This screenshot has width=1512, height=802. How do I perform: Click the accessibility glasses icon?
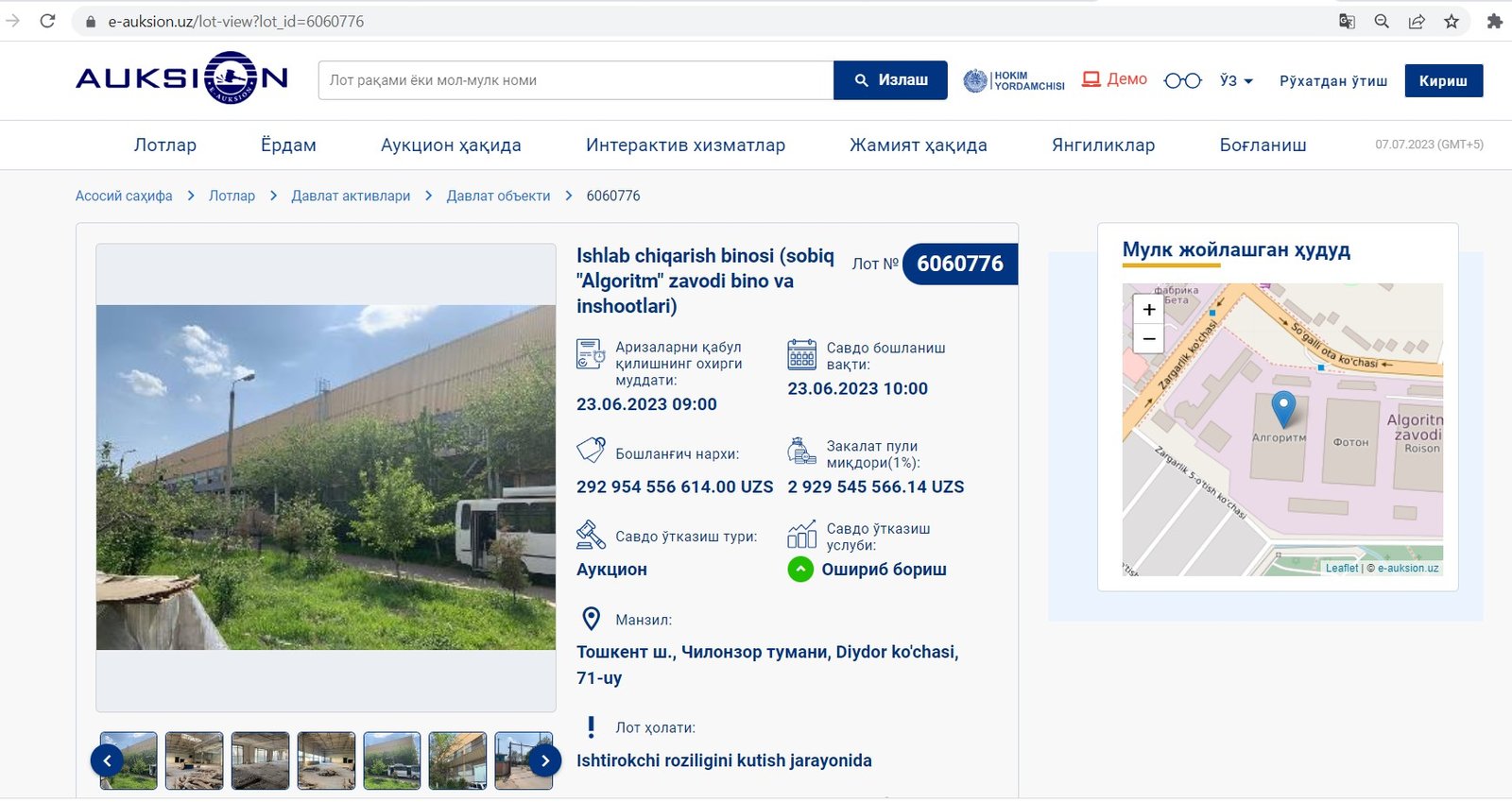[x=1182, y=81]
